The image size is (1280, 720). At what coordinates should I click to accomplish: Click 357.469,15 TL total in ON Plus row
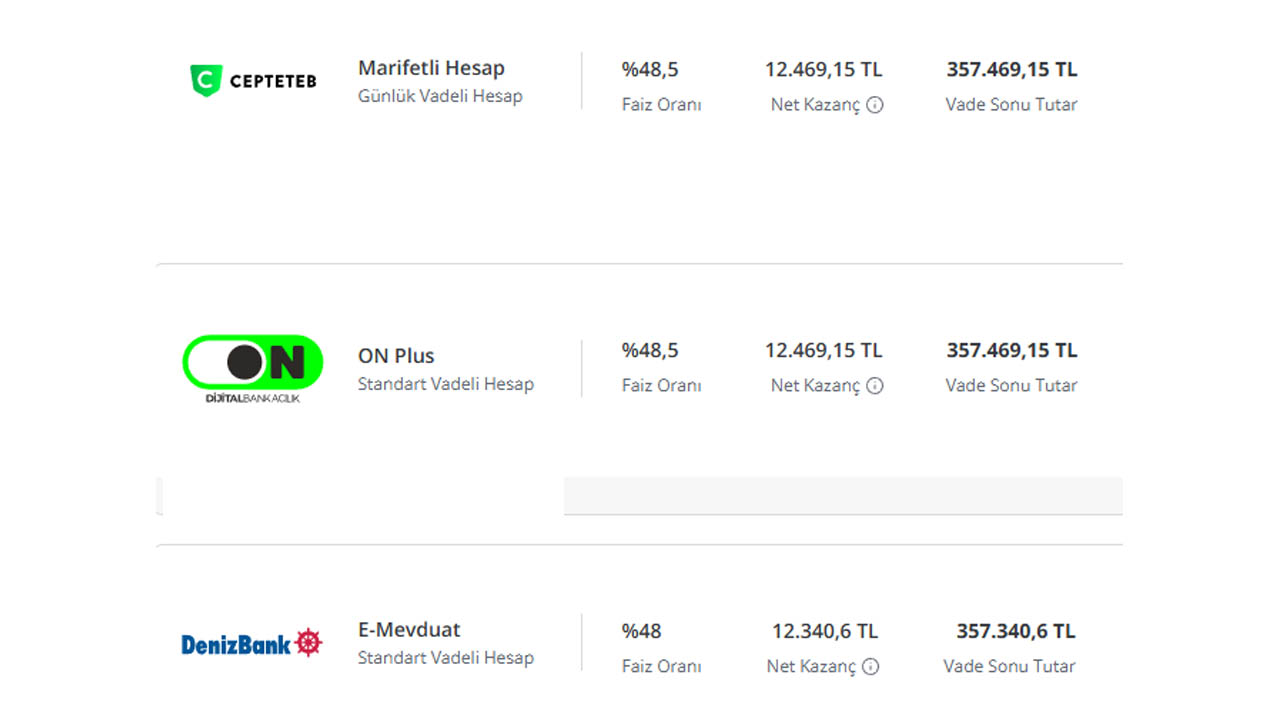pos(1012,351)
